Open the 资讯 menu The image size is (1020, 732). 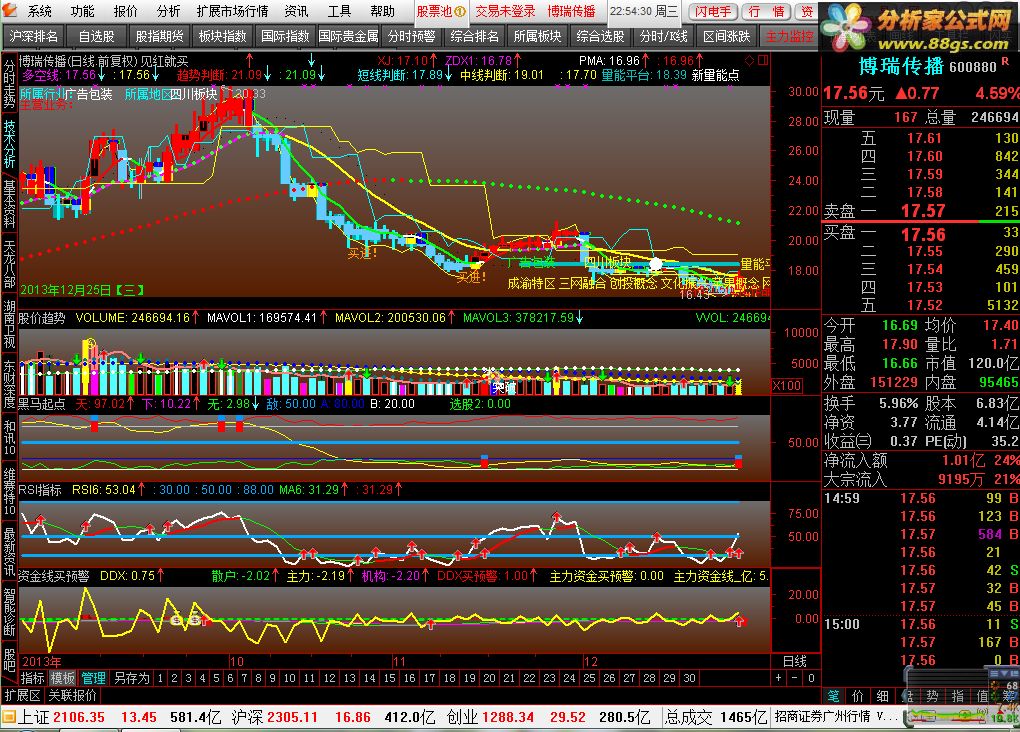[x=296, y=11]
